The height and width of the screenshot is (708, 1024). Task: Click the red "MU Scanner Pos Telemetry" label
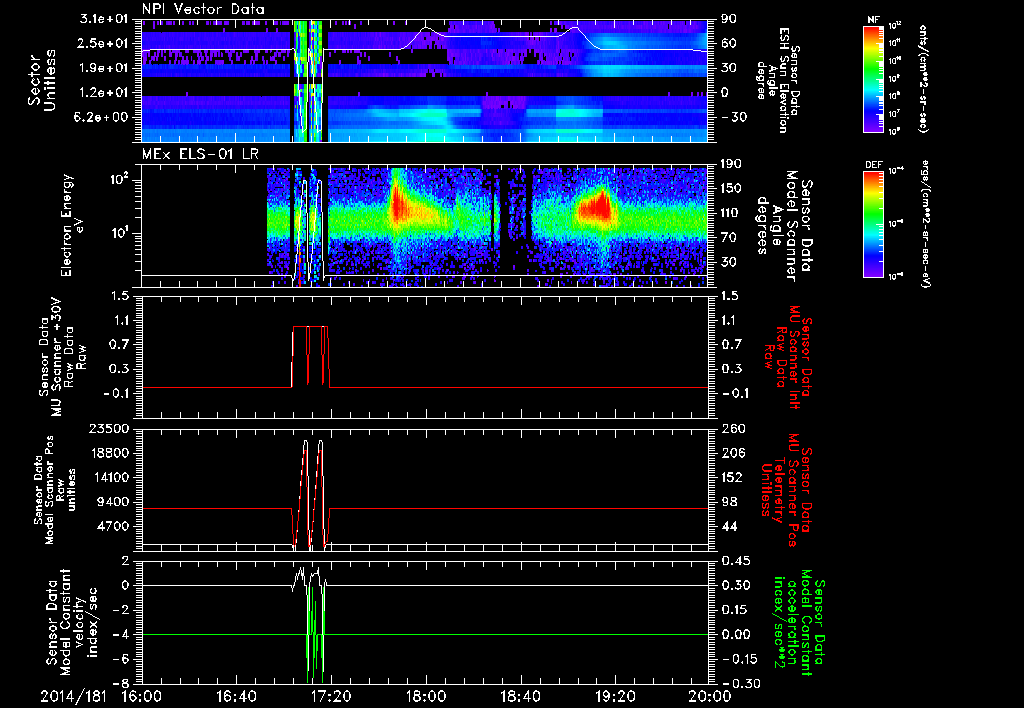tap(787, 490)
